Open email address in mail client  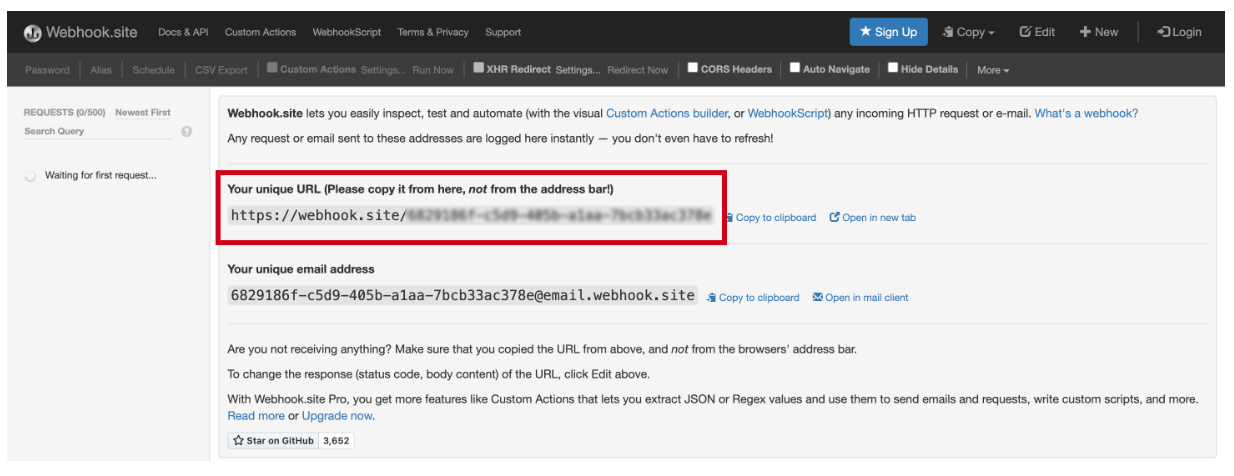(861, 297)
